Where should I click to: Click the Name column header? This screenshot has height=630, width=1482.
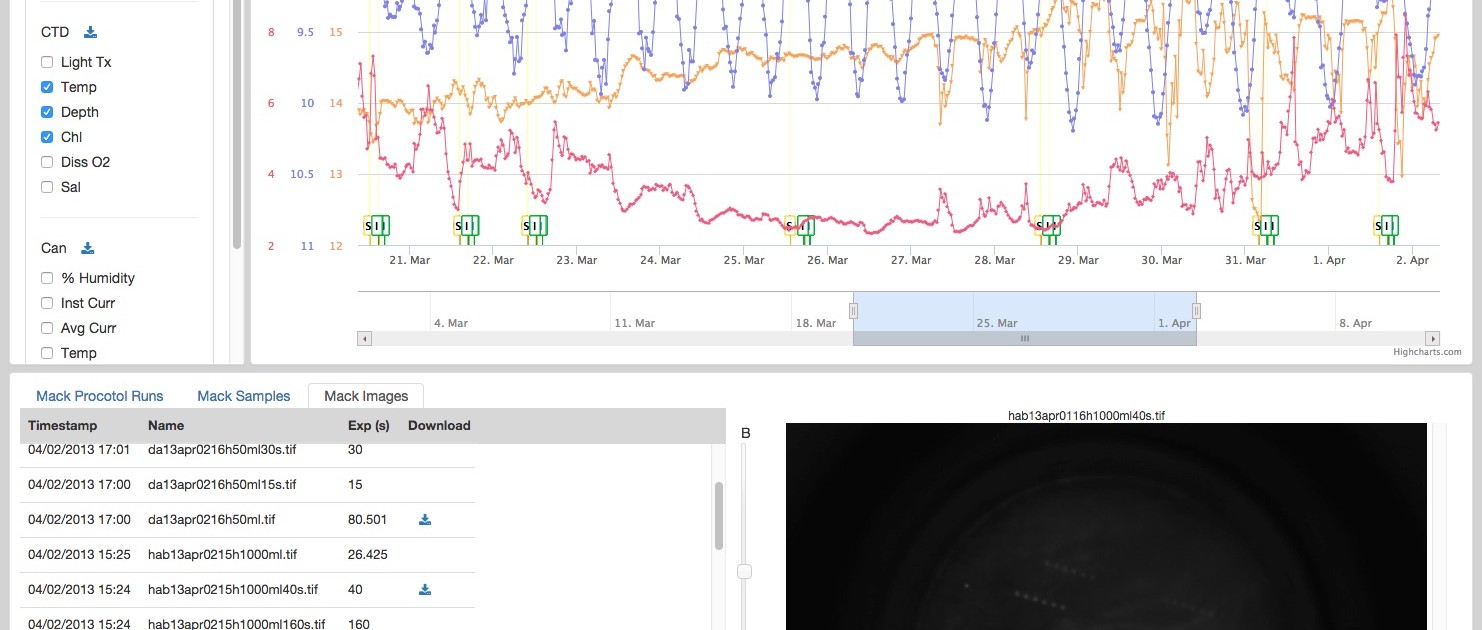pyautogui.click(x=166, y=425)
